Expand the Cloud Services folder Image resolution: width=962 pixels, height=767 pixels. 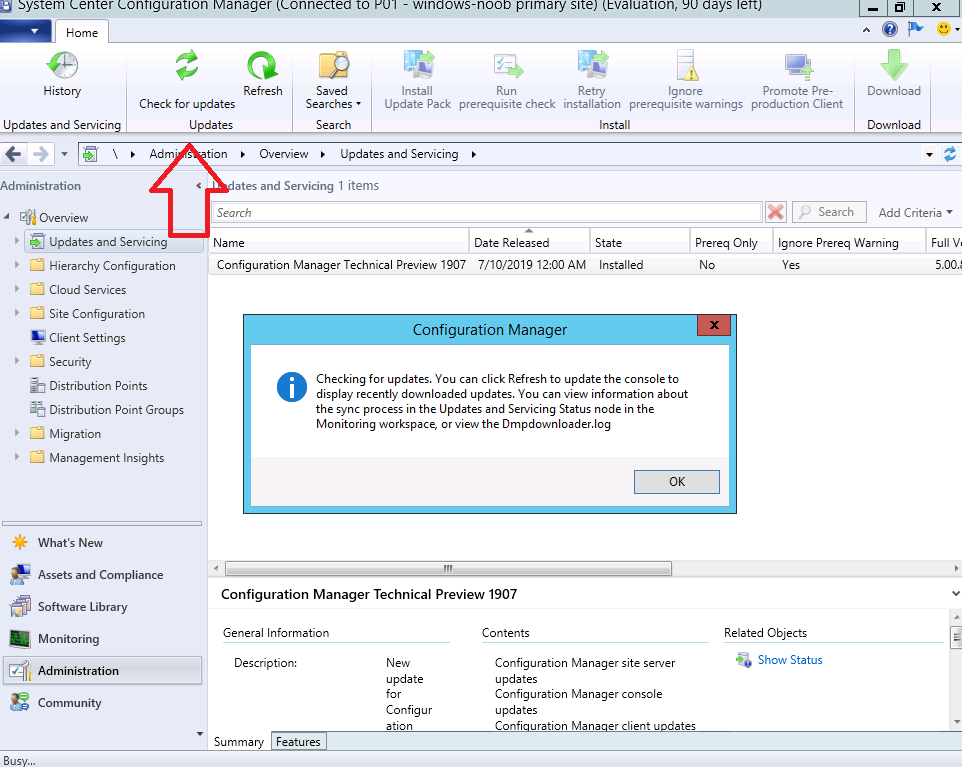click(x=17, y=289)
